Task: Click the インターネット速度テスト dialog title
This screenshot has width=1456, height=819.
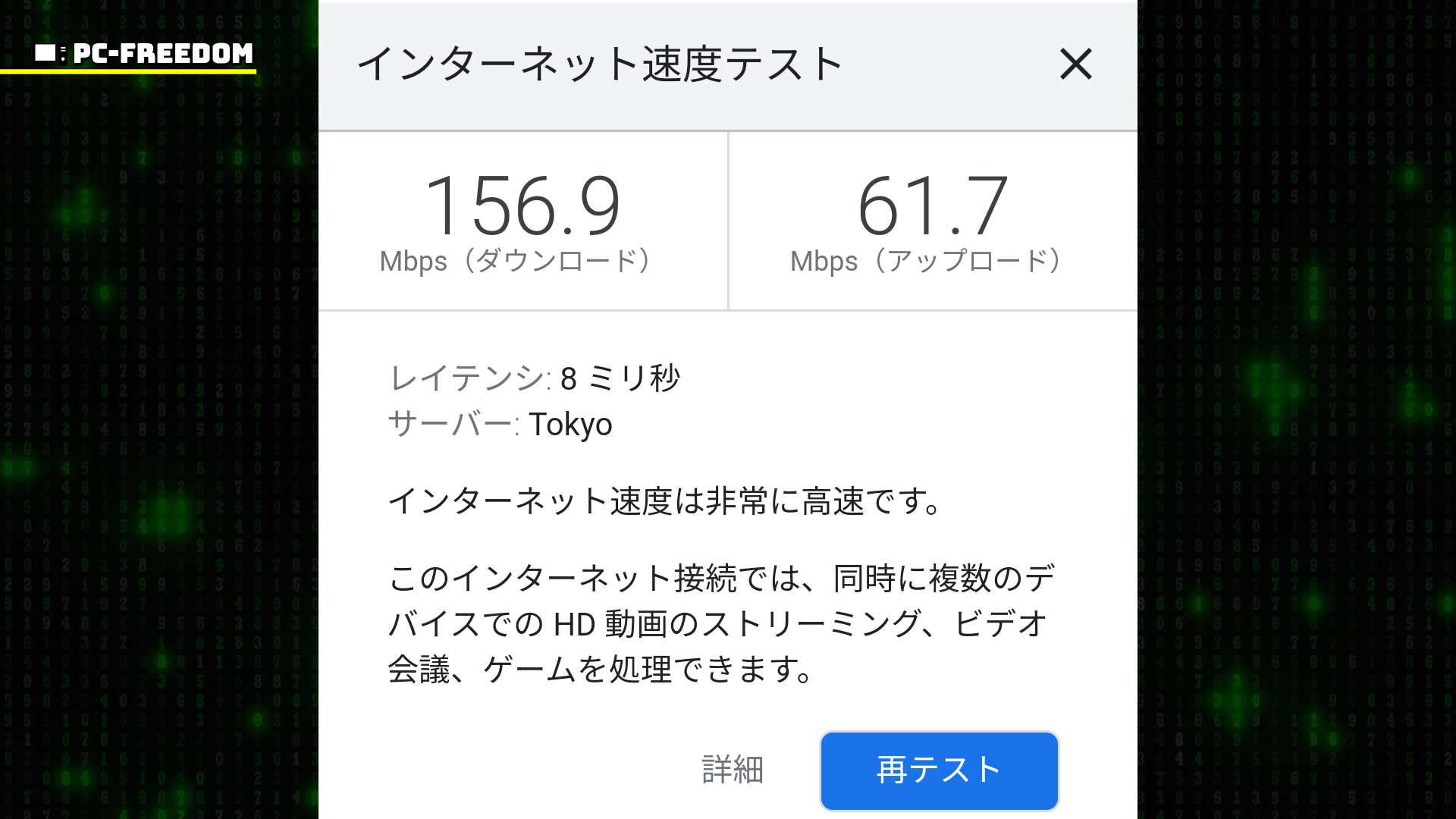Action: tap(599, 64)
